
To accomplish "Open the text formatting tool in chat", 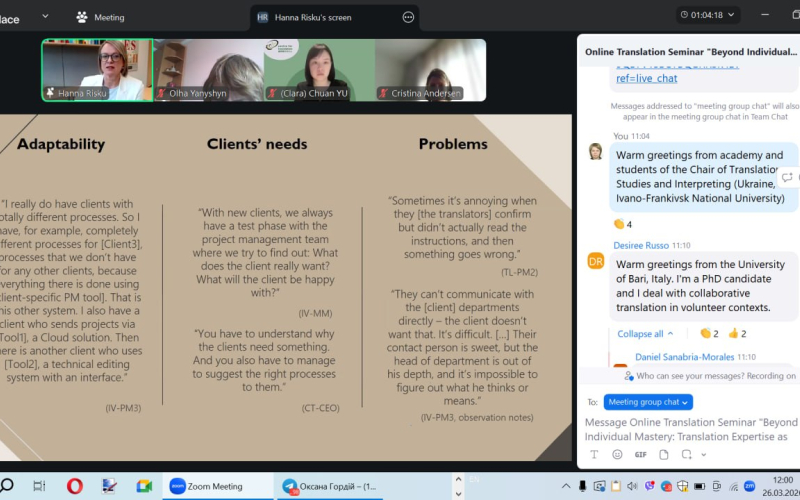I will coord(593,454).
